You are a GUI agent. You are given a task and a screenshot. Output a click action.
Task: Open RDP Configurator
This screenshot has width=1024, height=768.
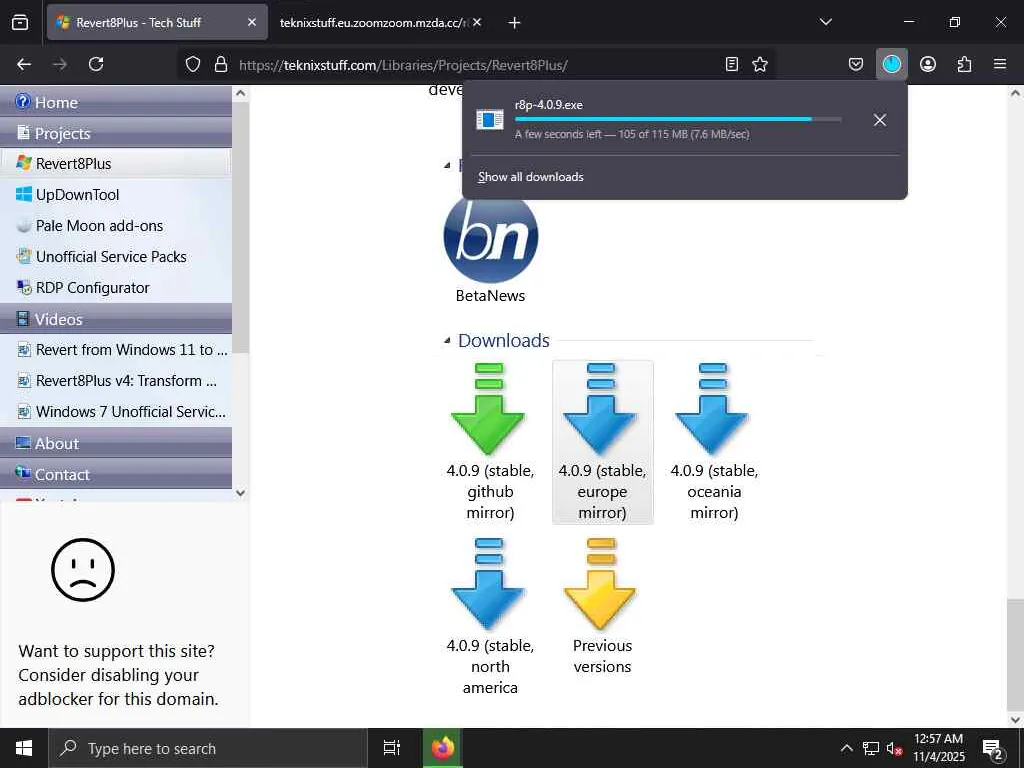click(x=116, y=288)
